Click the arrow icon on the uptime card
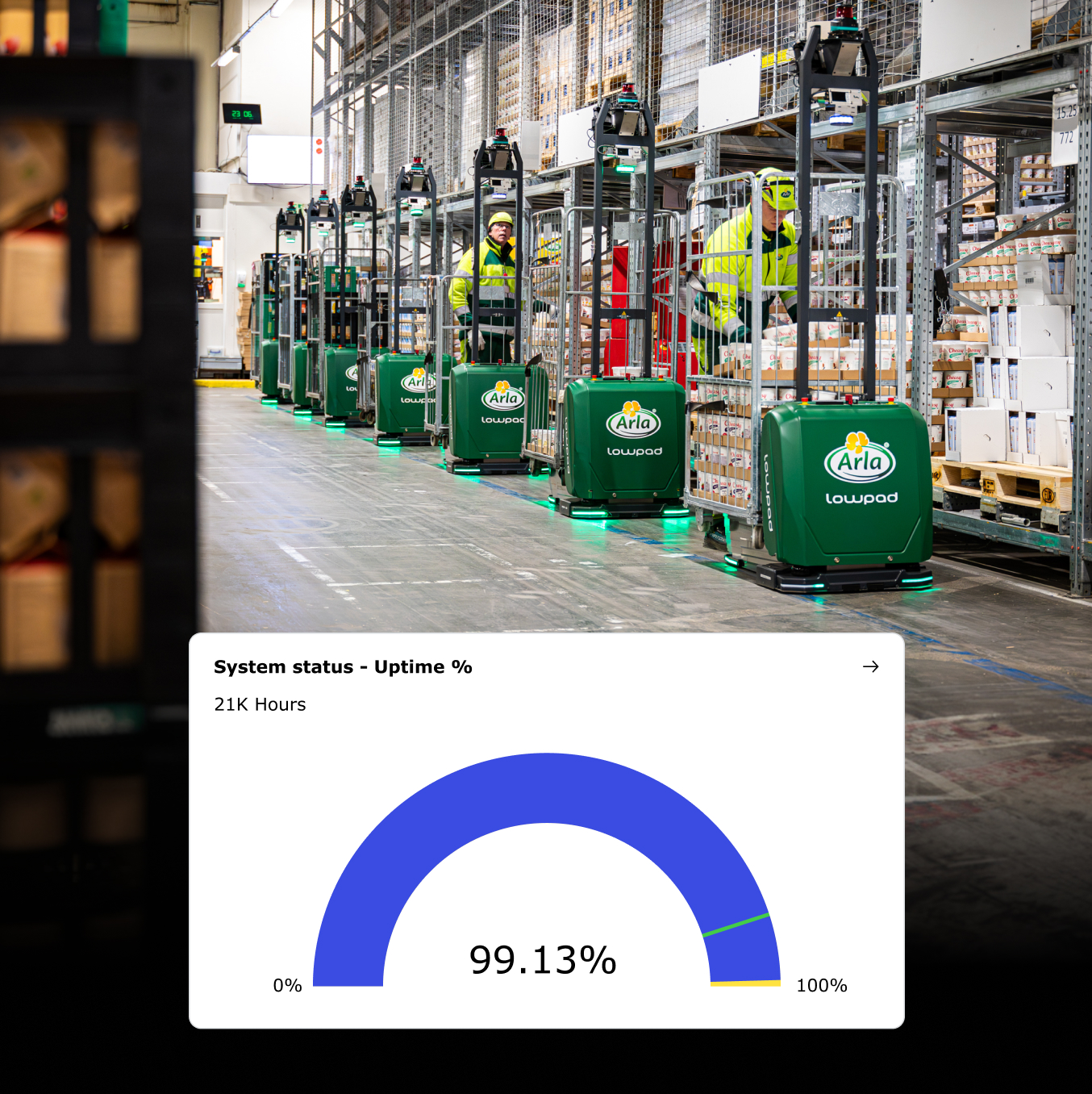Viewport: 1092px width, 1094px height. [x=870, y=666]
